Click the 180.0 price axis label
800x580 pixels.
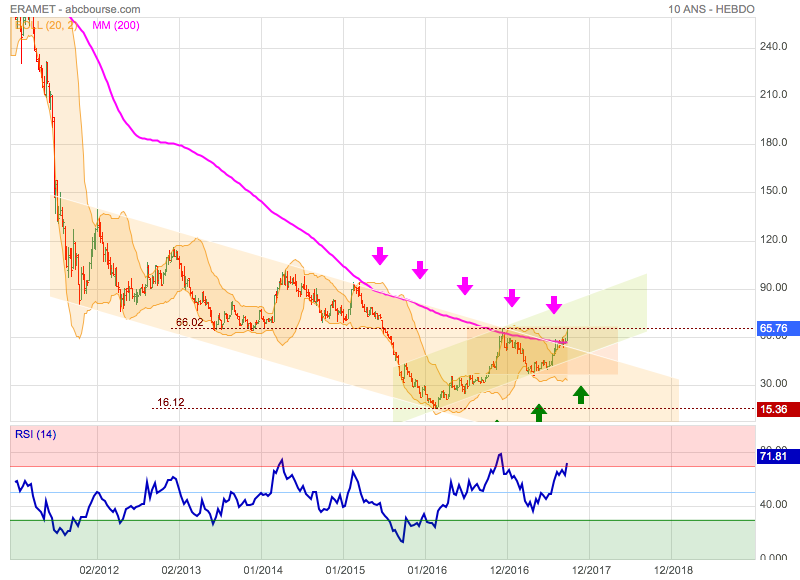773,142
